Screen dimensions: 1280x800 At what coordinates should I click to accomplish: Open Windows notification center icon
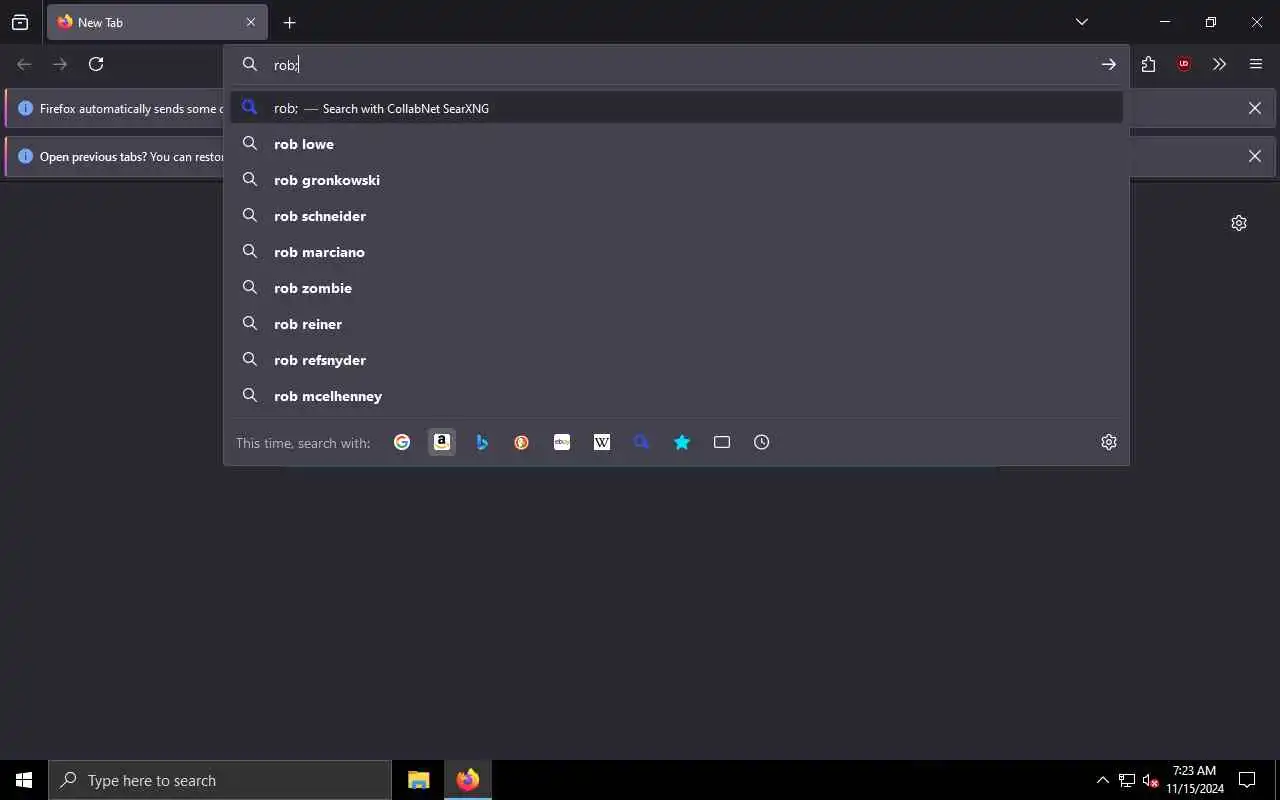[x=1247, y=780]
